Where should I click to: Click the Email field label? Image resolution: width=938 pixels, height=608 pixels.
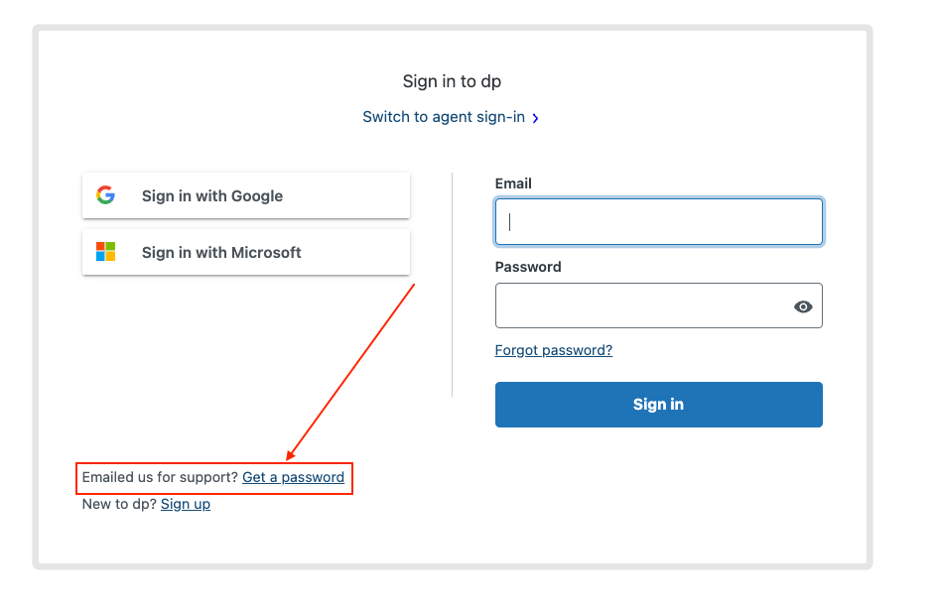click(513, 183)
